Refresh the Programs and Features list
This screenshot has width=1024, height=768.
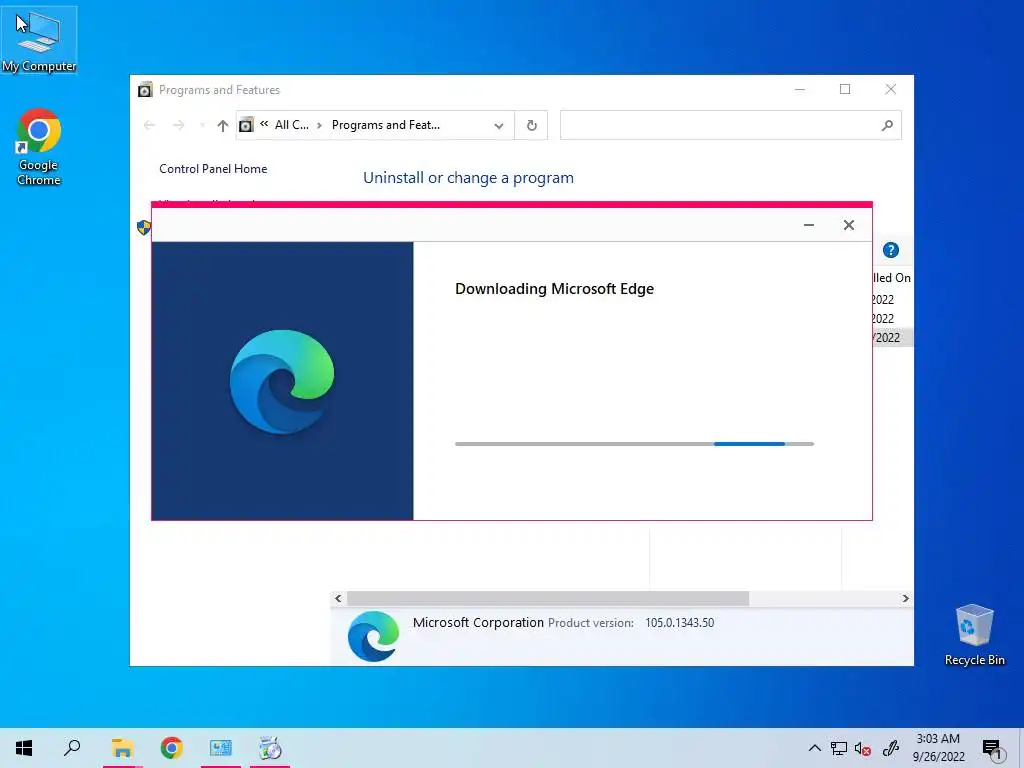click(532, 125)
